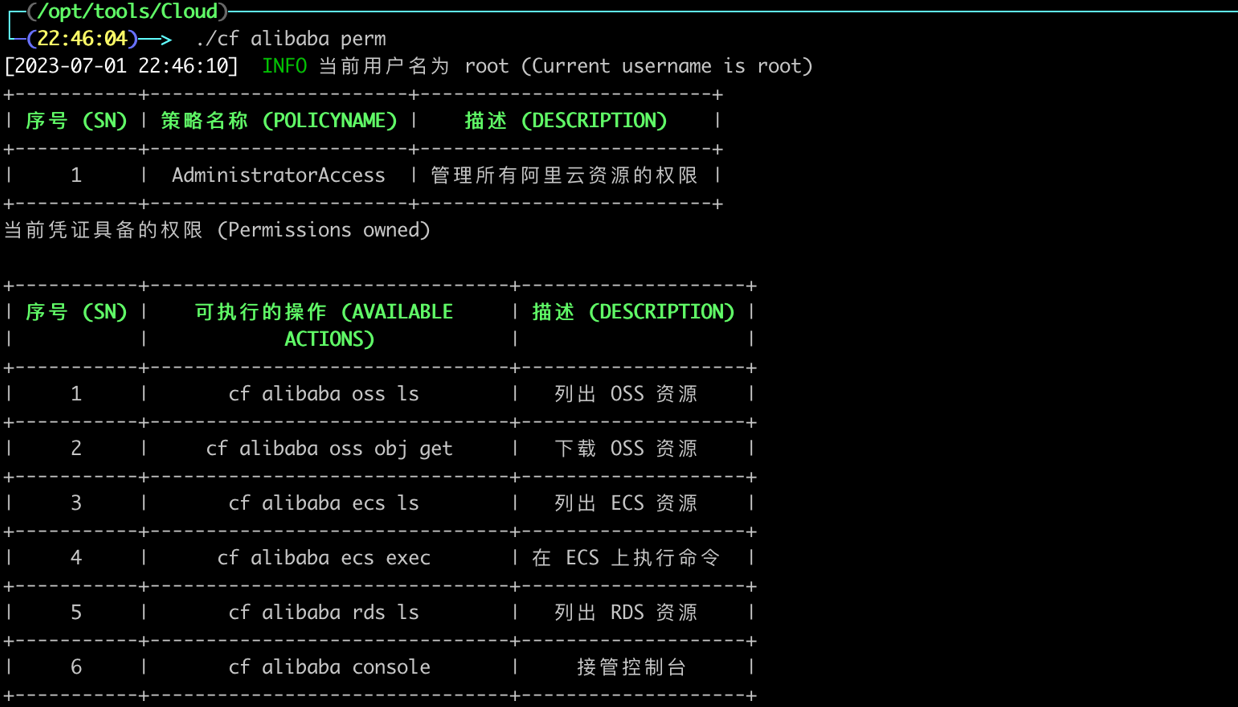1238x707 pixels.
Task: Click the actions table 描述 (DESCRIPTION) header
Action: click(634, 312)
